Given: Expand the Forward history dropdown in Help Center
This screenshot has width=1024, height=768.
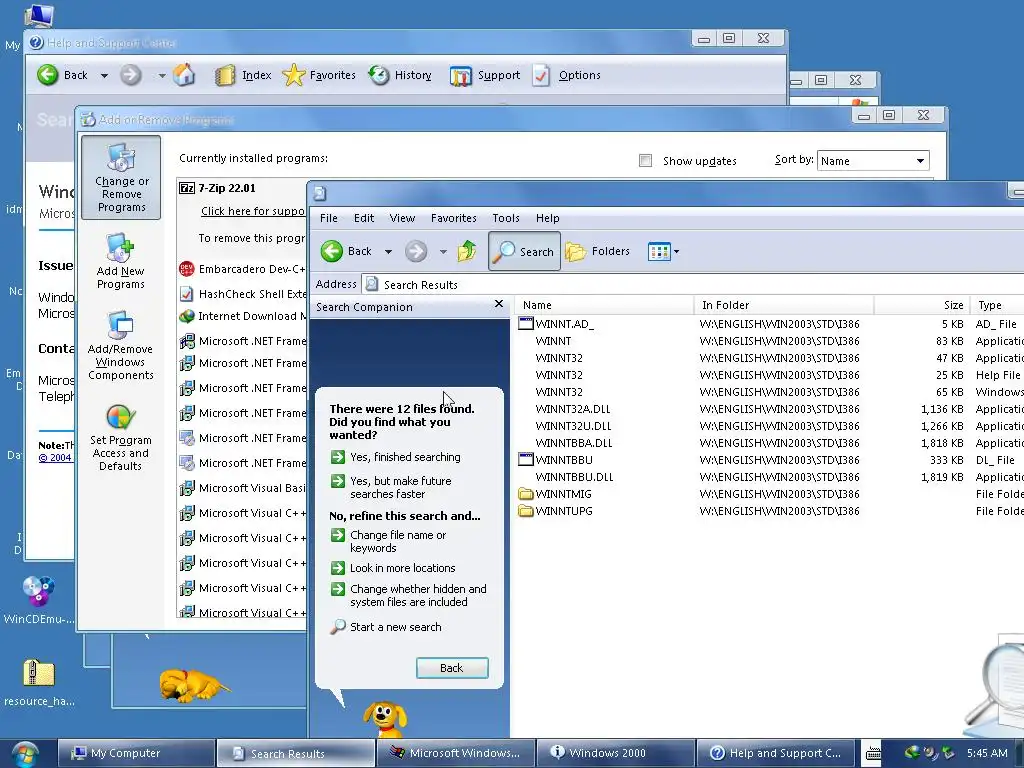Looking at the screenshot, I should [161, 76].
